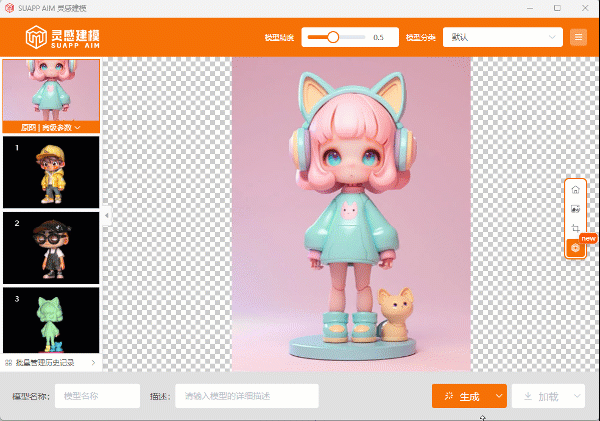Screen dimensions: 600x421
Task: Expand the options under the original image thumbnail
Action: point(78,128)
